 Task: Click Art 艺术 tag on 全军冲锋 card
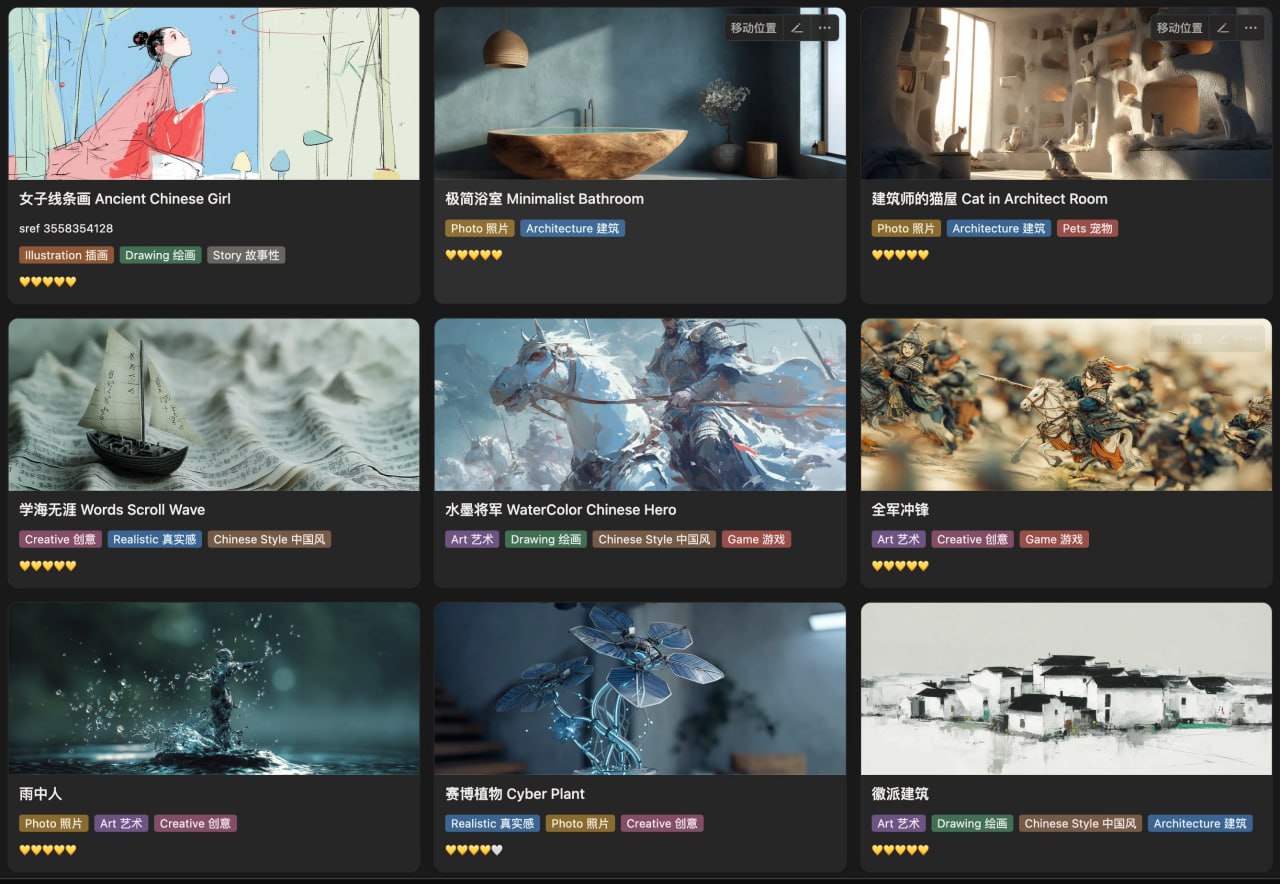[x=898, y=540]
